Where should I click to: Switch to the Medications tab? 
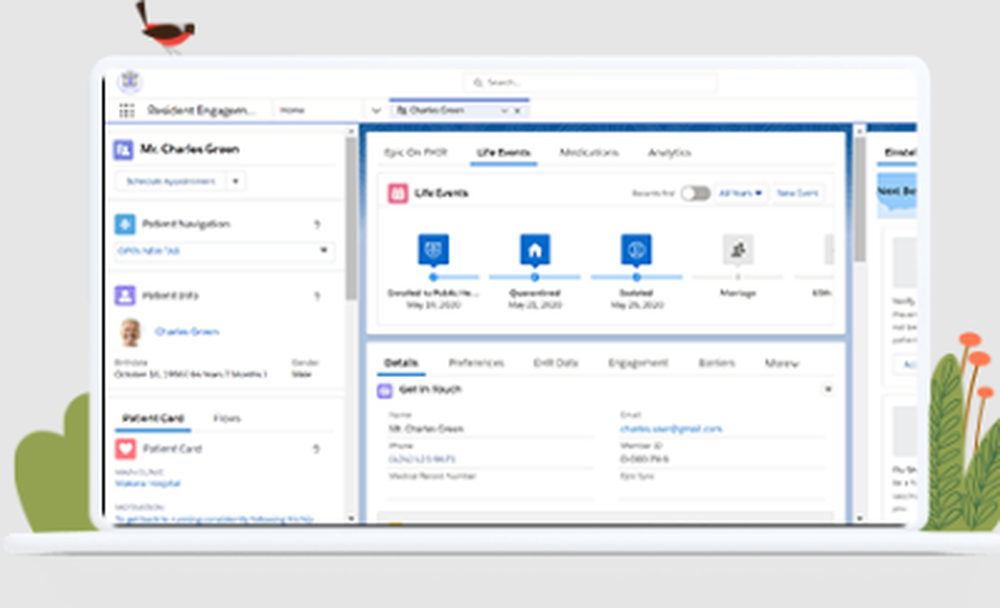point(589,152)
